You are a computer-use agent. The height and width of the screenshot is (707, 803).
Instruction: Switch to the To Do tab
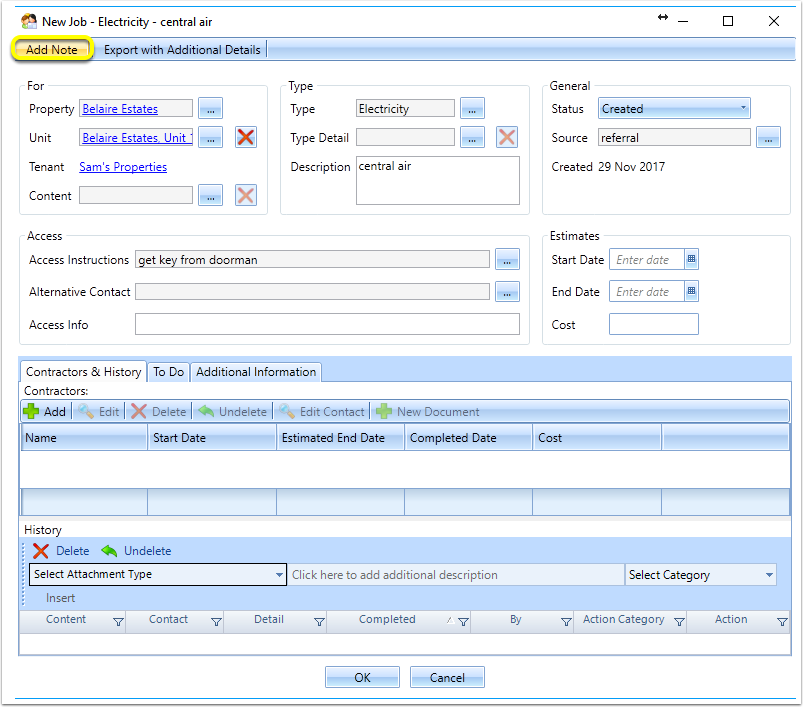coord(168,372)
